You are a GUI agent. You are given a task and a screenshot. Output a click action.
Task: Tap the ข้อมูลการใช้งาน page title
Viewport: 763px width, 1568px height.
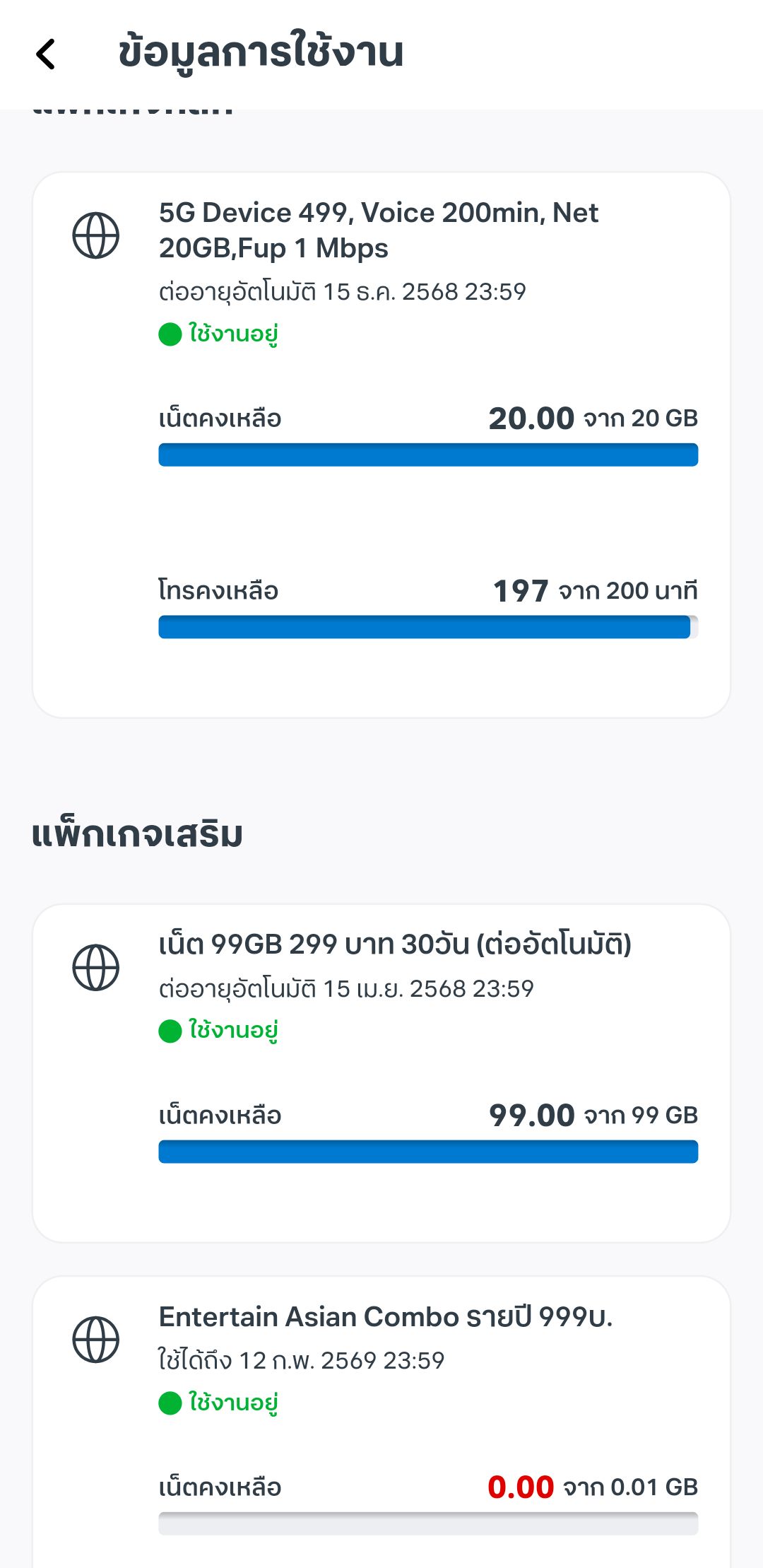coord(261,52)
